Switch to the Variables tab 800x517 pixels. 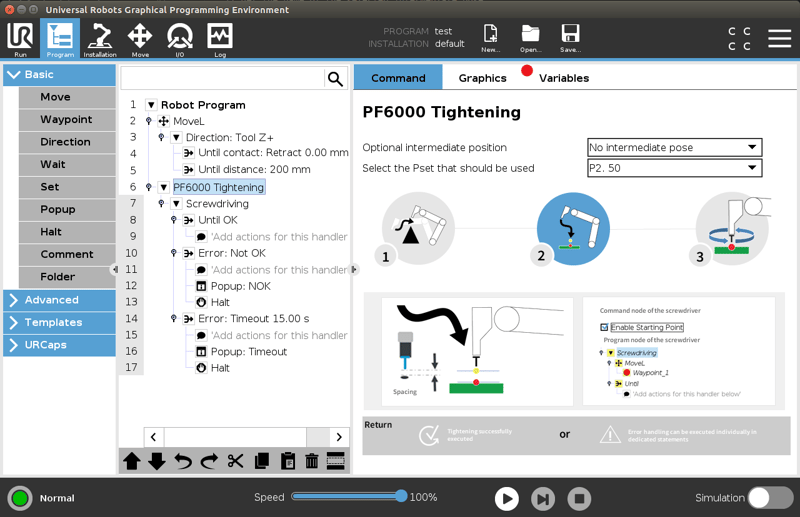[564, 78]
